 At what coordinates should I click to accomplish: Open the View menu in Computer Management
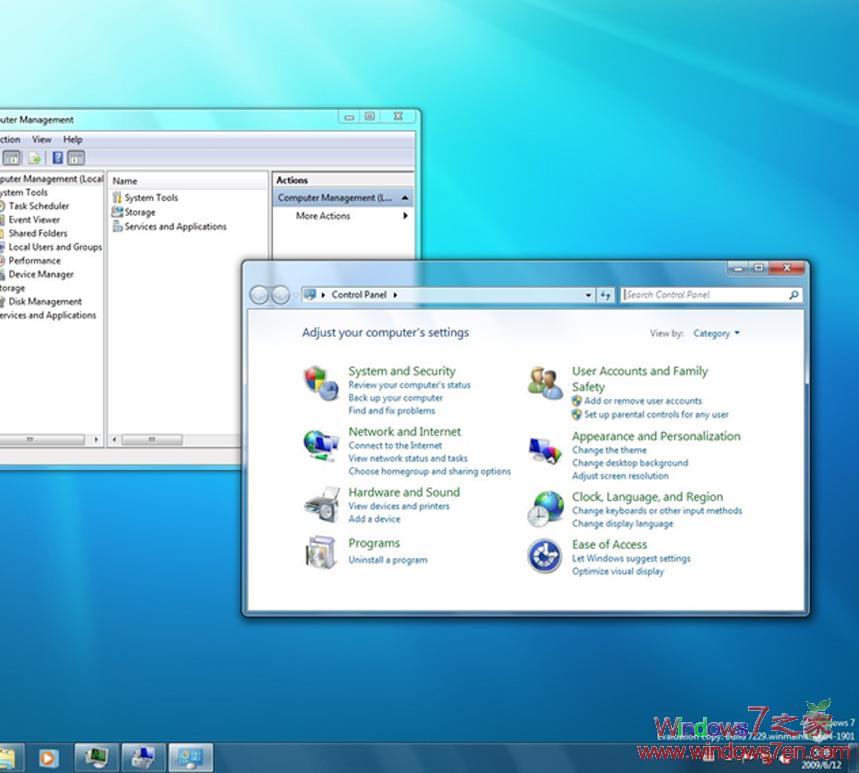41,140
